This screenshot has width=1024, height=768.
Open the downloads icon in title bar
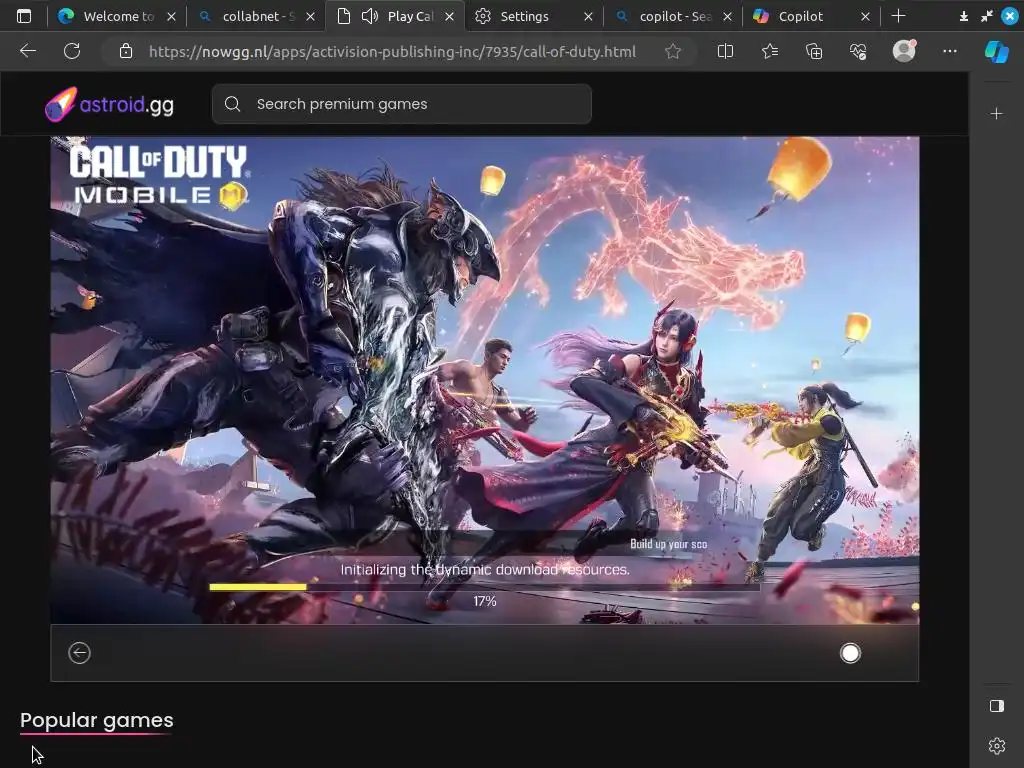pos(963,16)
